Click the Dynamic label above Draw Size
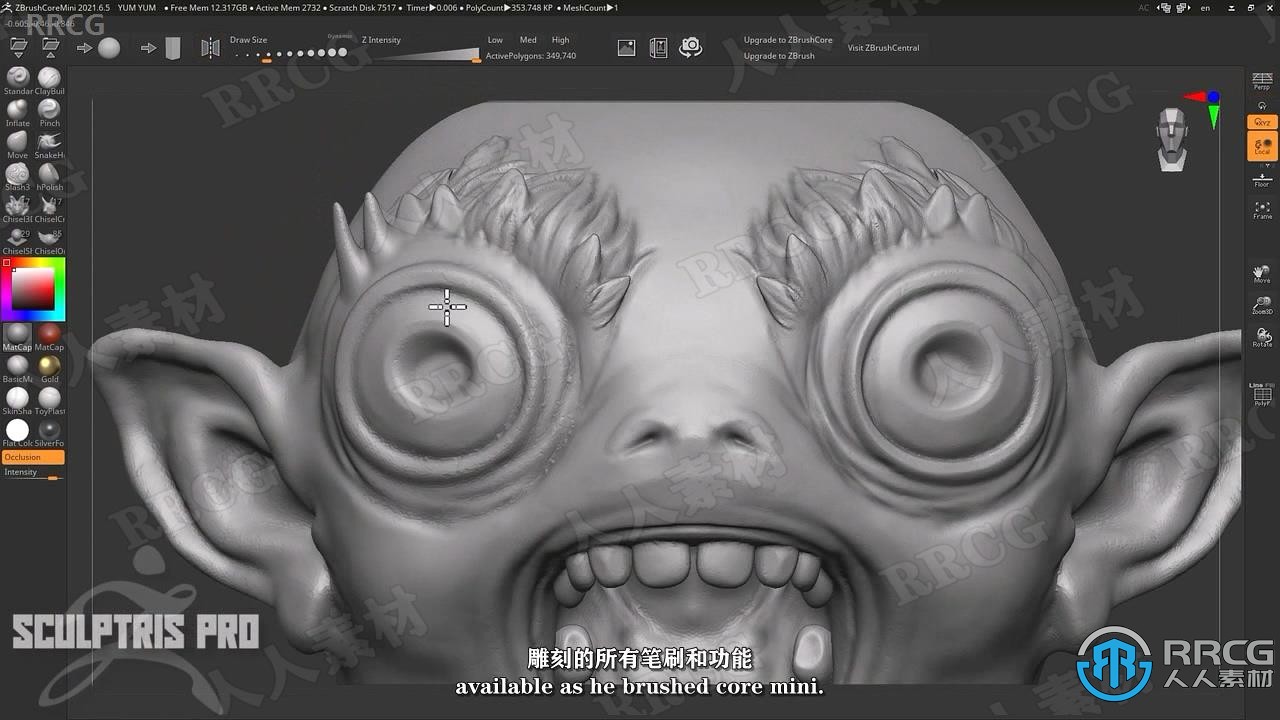 (x=340, y=36)
